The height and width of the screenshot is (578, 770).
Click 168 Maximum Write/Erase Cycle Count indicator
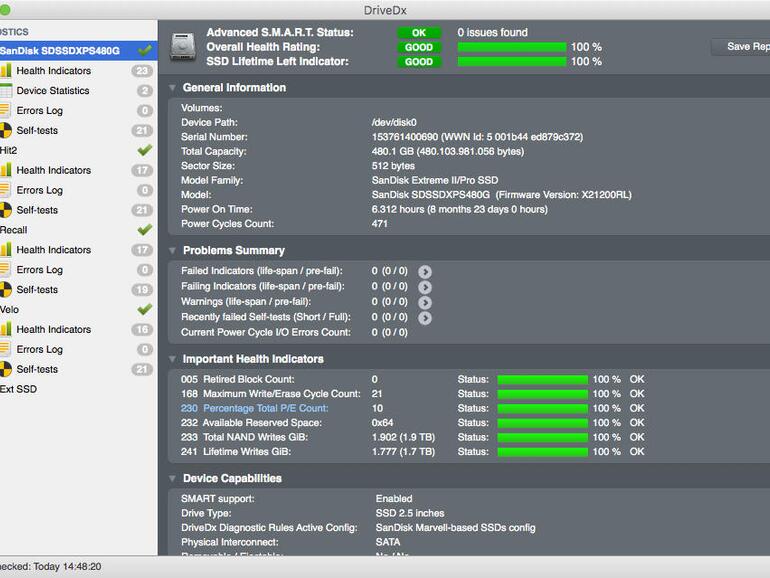(271, 394)
